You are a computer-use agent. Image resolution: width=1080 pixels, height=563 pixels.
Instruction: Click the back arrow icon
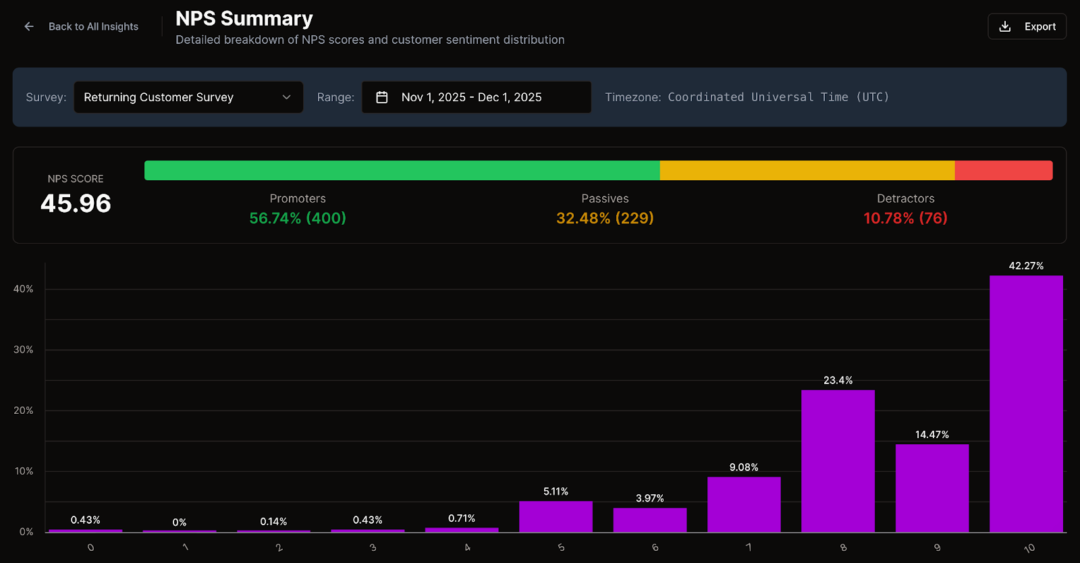29,27
